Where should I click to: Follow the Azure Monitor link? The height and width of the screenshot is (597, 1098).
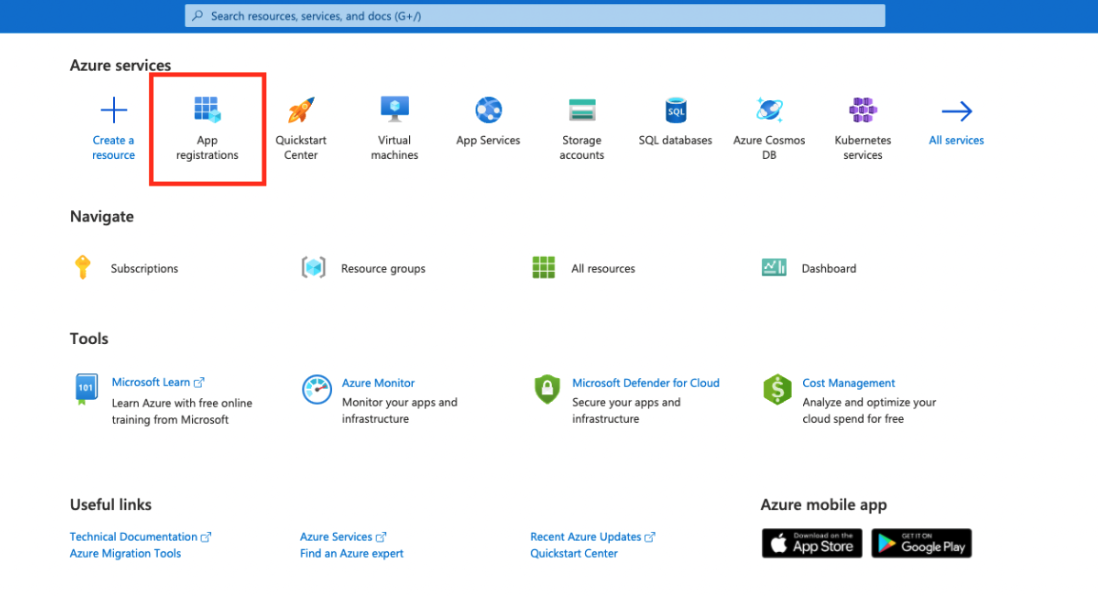(378, 383)
